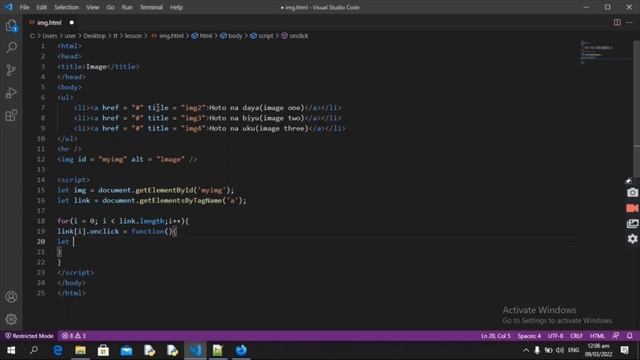Open the Explorer view in activity bar
Image resolution: width=640 pixels, height=360 pixels.
click(x=11, y=26)
